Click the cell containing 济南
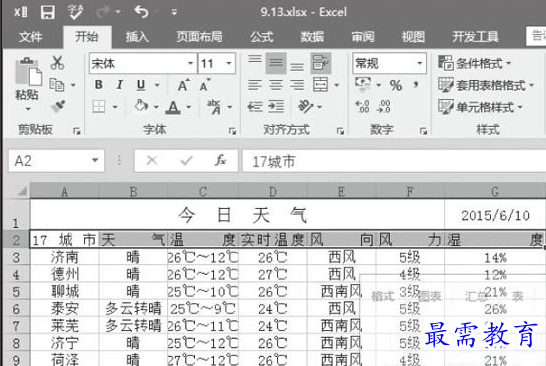546x366 pixels. [64, 257]
